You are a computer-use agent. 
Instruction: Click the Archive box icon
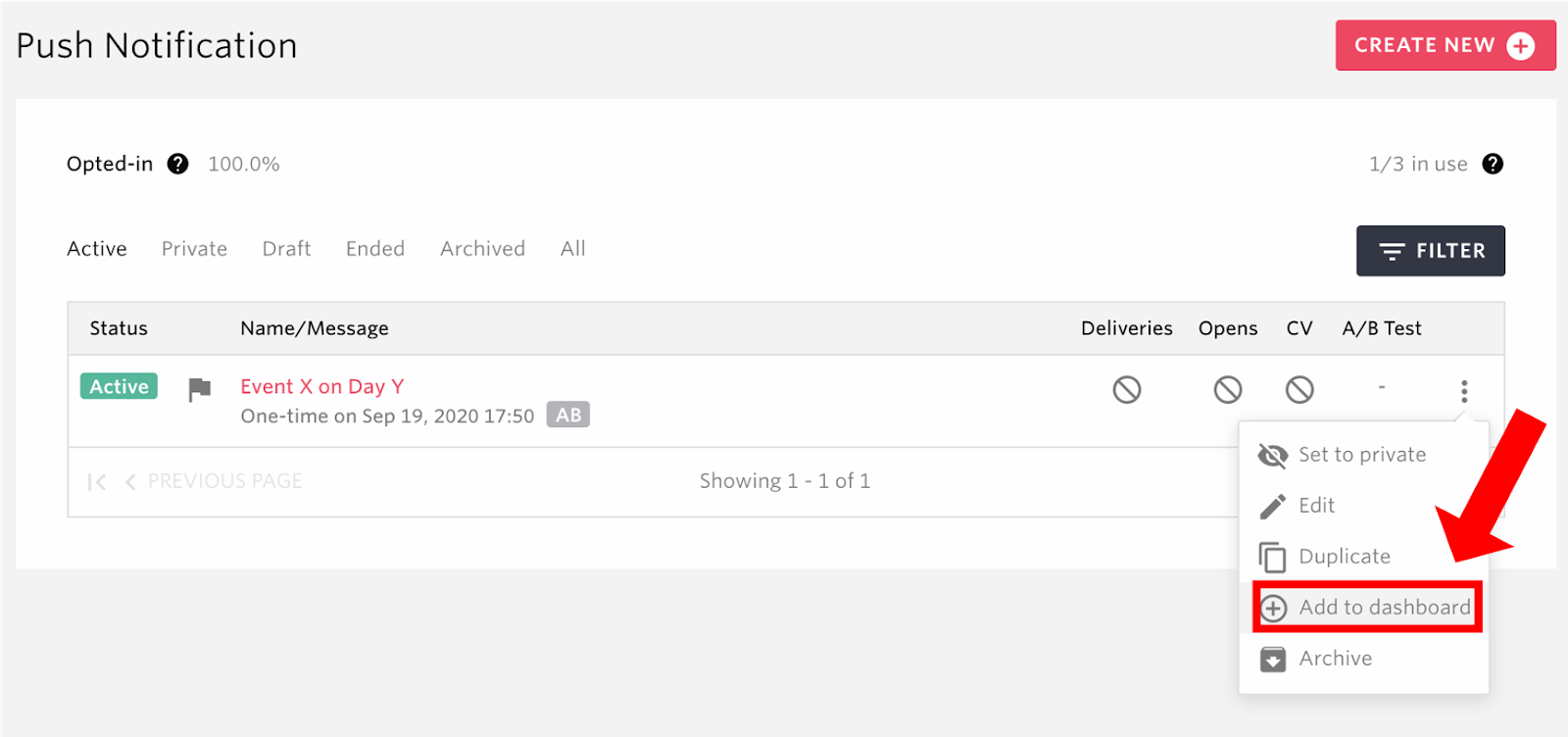click(1273, 659)
